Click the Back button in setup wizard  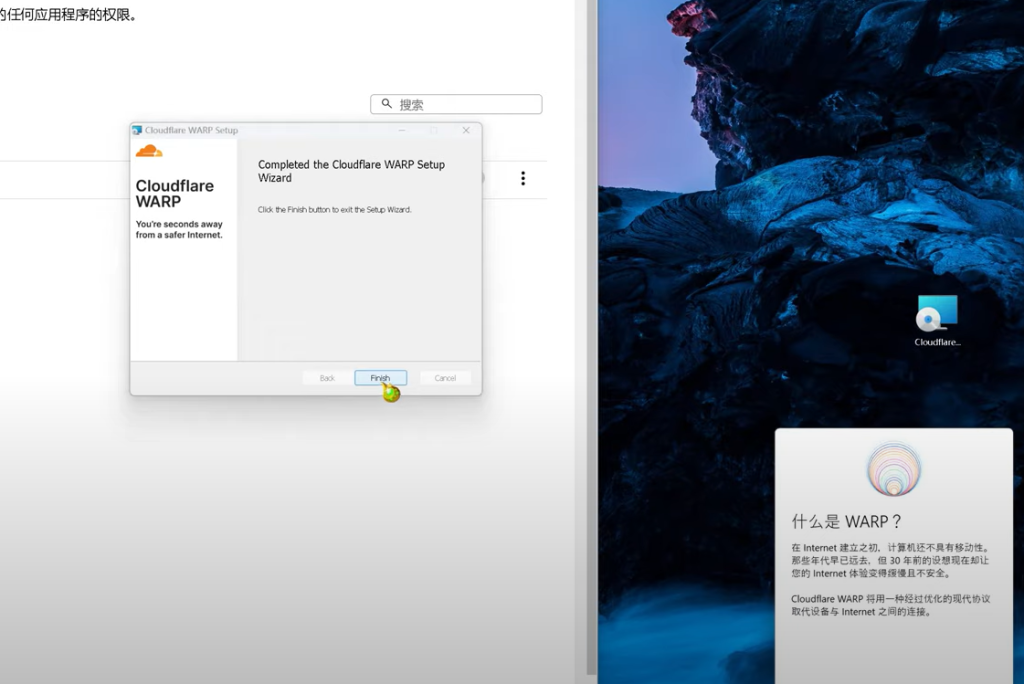click(x=327, y=378)
